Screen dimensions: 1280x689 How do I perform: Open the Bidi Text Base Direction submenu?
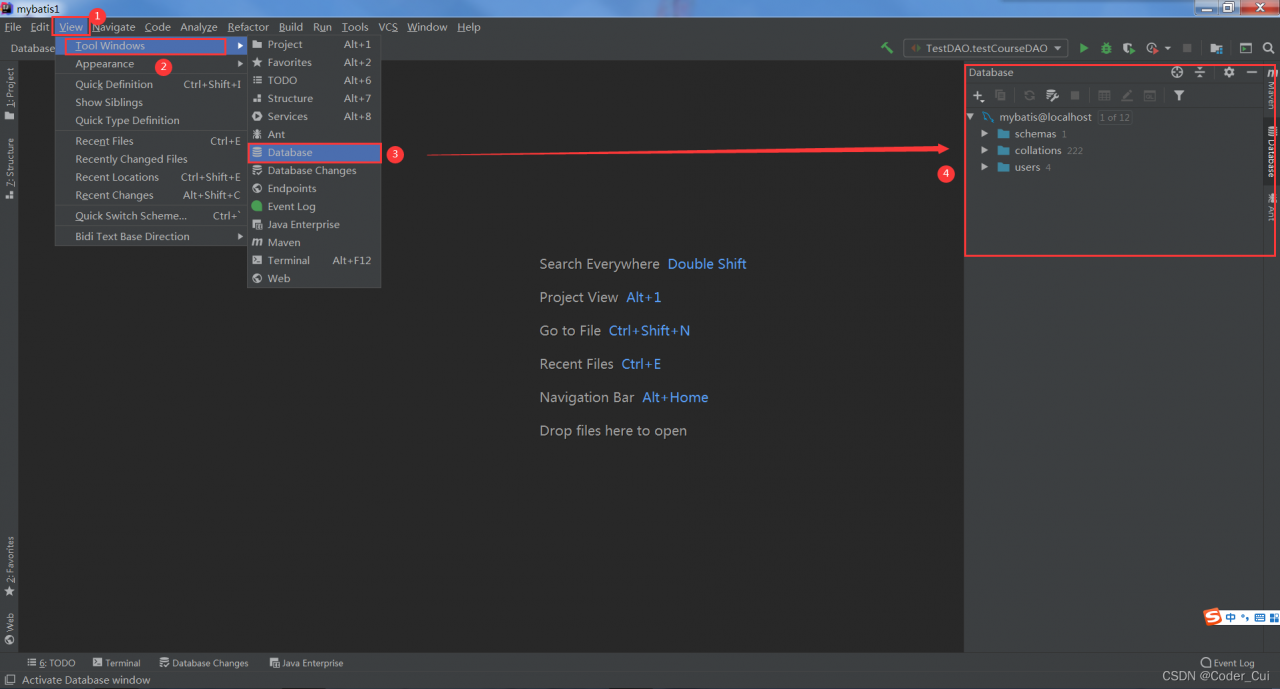(x=151, y=237)
